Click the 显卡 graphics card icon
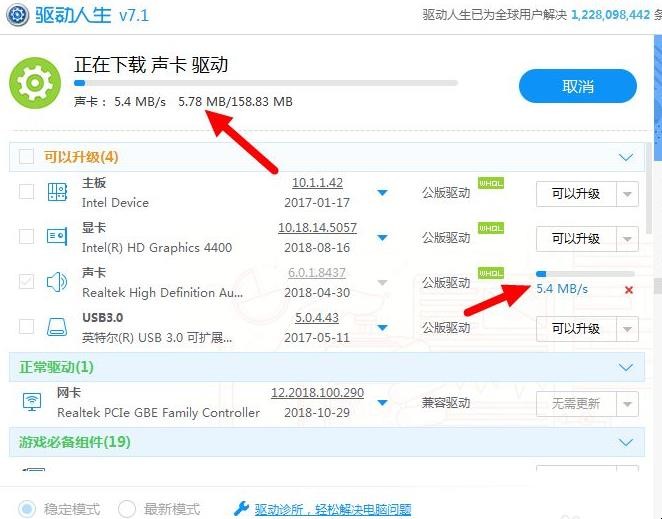662x519 pixels. click(57, 236)
